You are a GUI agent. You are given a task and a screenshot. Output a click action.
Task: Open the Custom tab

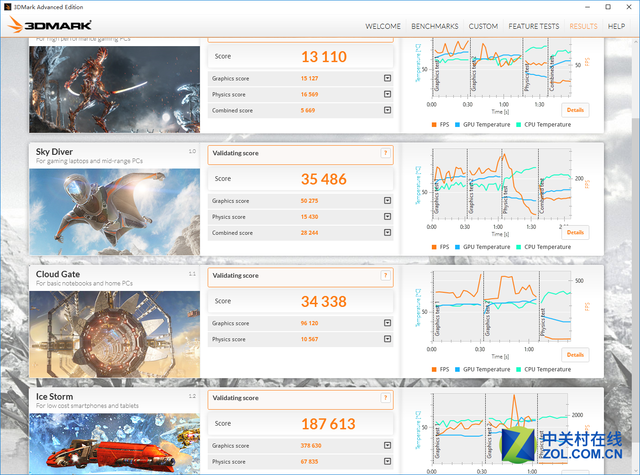click(x=483, y=26)
